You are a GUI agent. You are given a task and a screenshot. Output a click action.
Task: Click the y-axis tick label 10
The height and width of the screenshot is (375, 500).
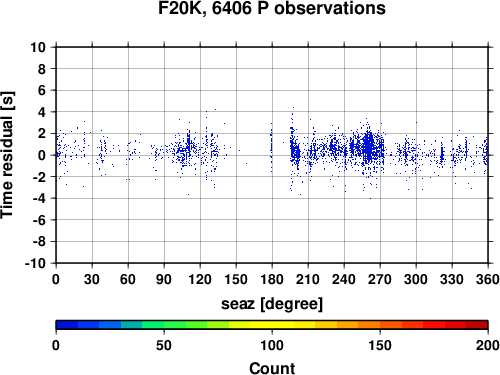tap(38, 47)
